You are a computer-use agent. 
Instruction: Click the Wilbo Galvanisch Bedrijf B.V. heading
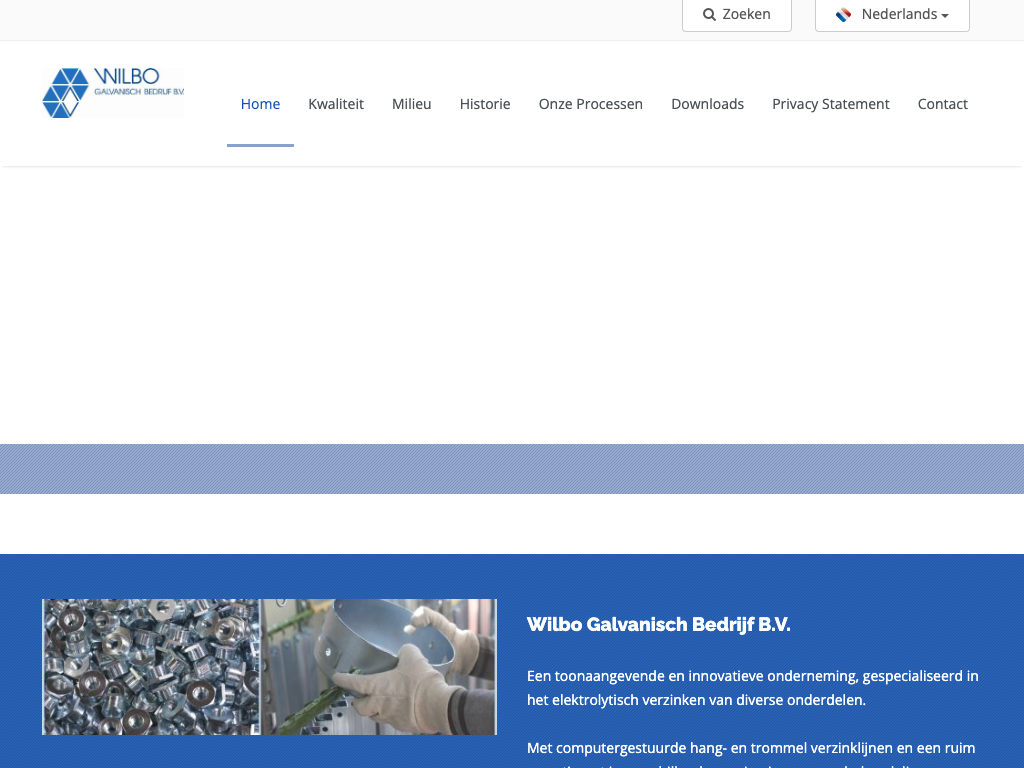[658, 625]
